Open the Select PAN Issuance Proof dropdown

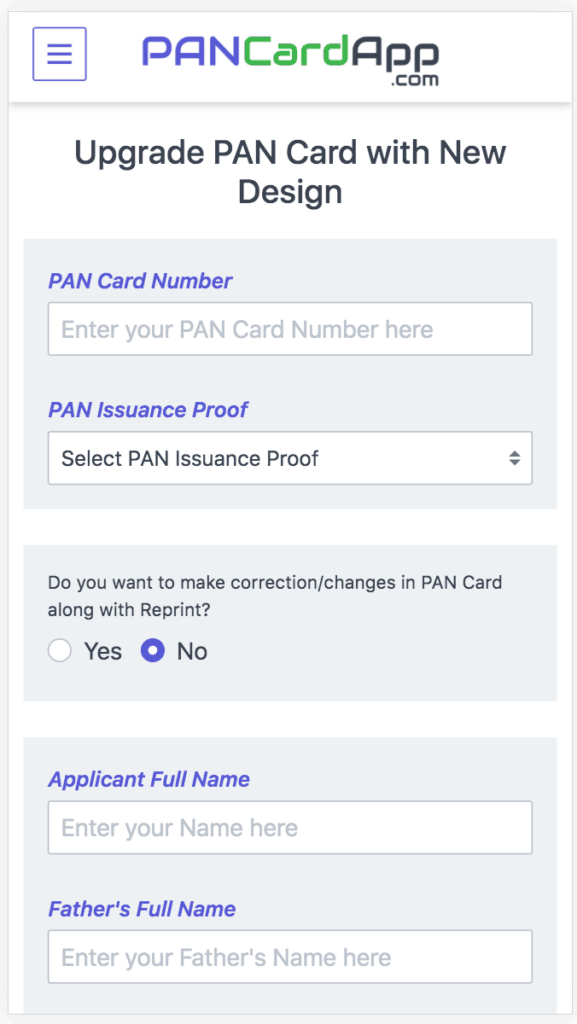pyautogui.click(x=290, y=458)
